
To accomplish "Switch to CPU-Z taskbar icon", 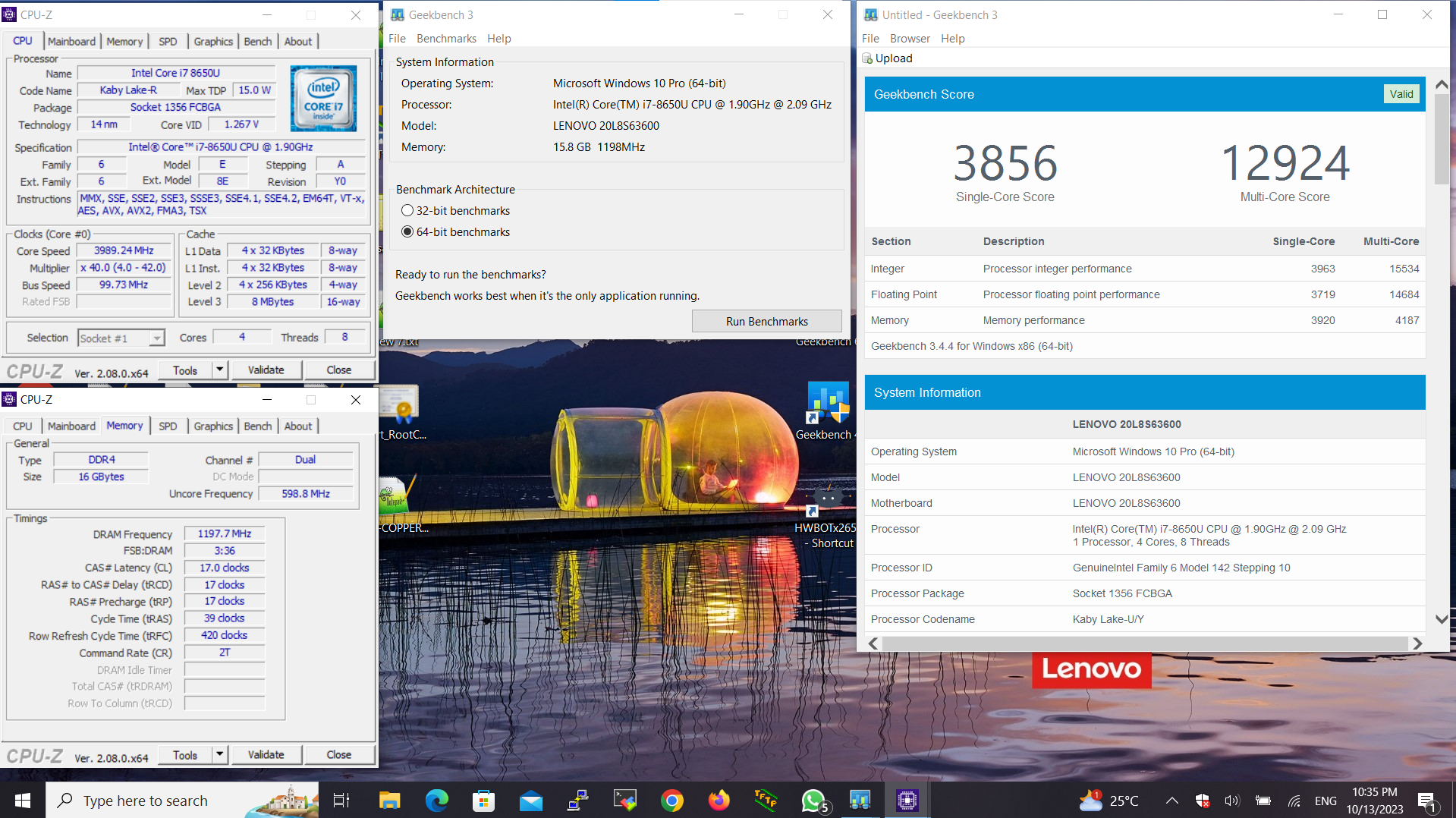I will pyautogui.click(x=907, y=800).
